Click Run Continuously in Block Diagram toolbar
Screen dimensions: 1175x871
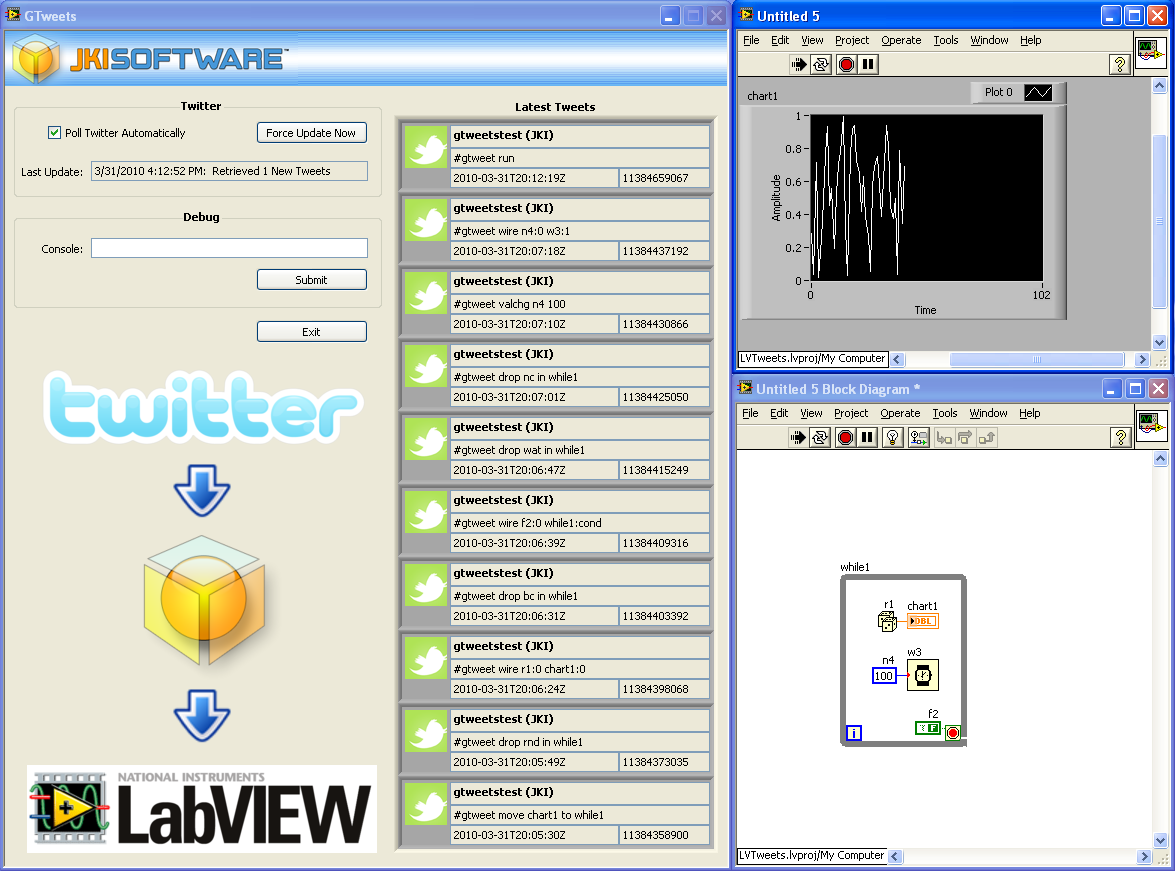tap(821, 438)
